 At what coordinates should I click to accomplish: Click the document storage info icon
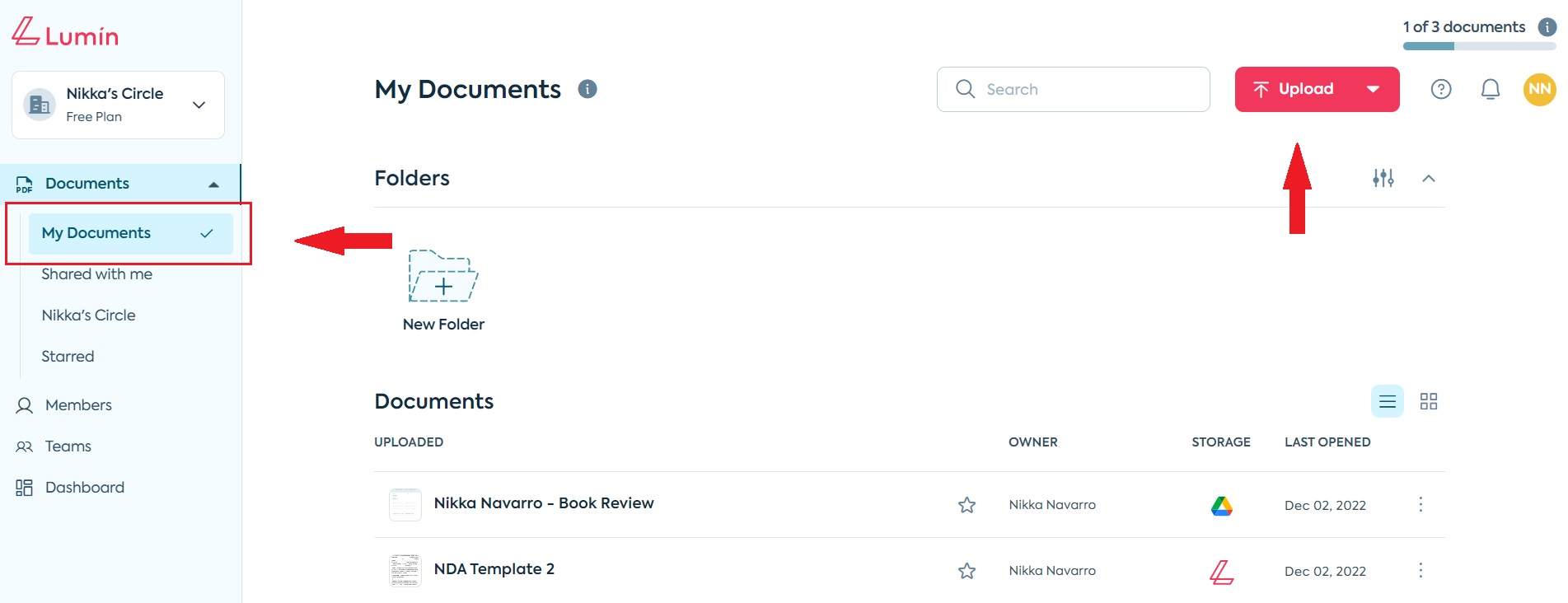[1547, 27]
